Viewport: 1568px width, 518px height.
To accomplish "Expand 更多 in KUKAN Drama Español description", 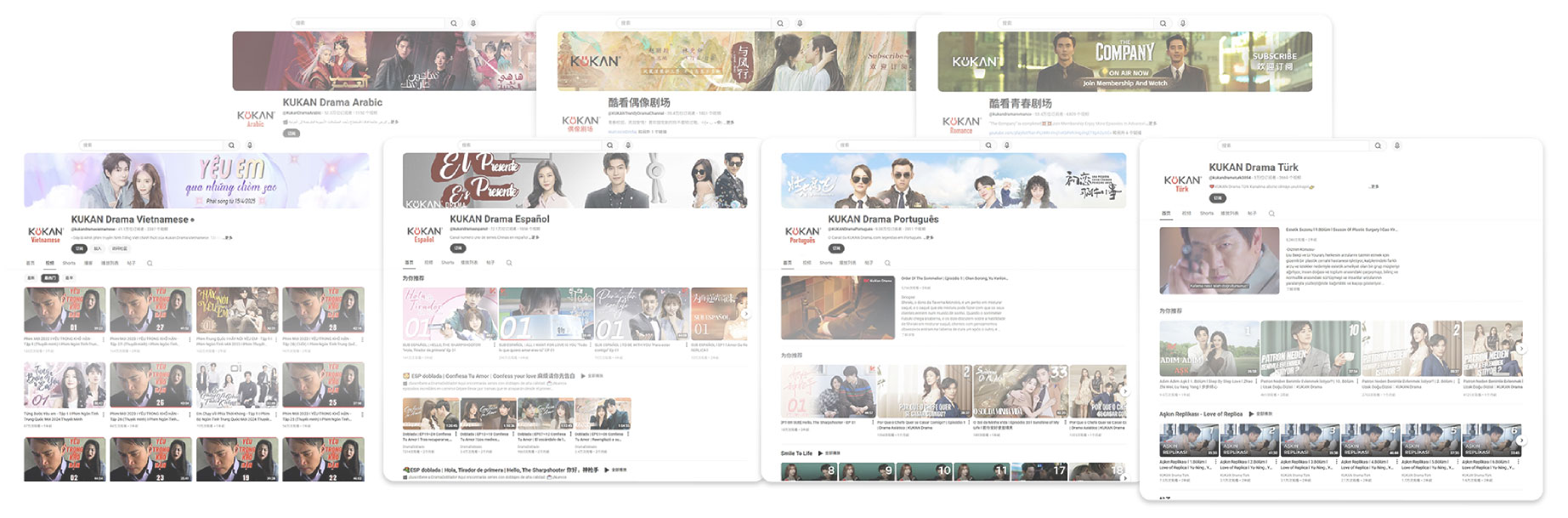I will click(535, 238).
